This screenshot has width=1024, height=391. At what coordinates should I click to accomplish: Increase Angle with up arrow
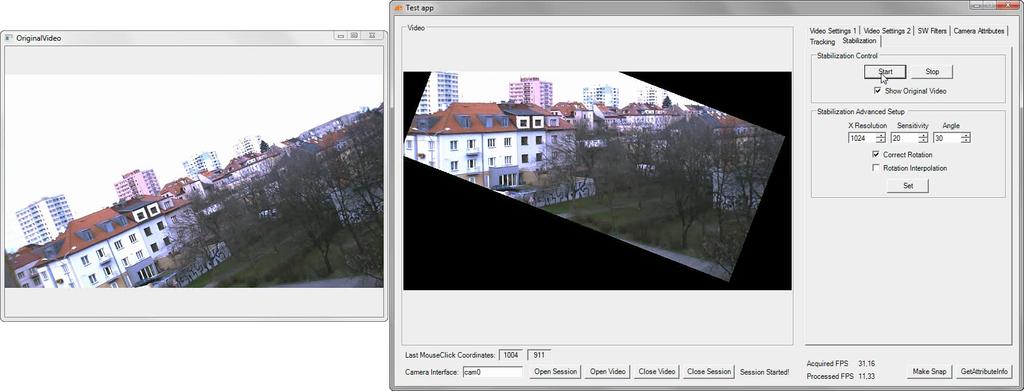(x=965, y=135)
